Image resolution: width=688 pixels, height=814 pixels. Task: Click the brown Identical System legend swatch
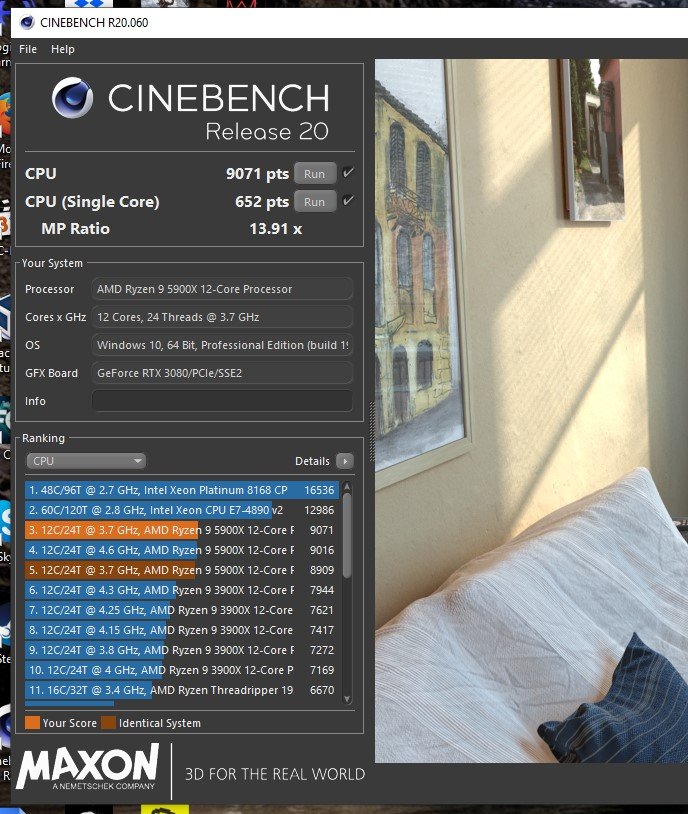(109, 723)
